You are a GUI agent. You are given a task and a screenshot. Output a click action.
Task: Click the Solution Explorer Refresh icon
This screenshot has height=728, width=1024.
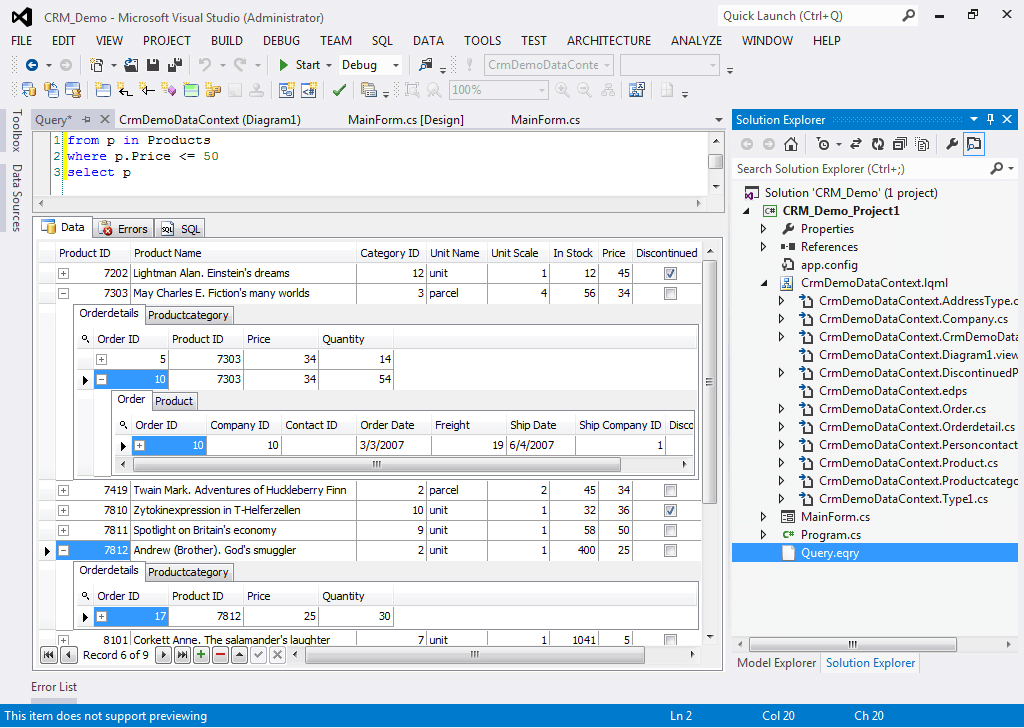coord(878,144)
